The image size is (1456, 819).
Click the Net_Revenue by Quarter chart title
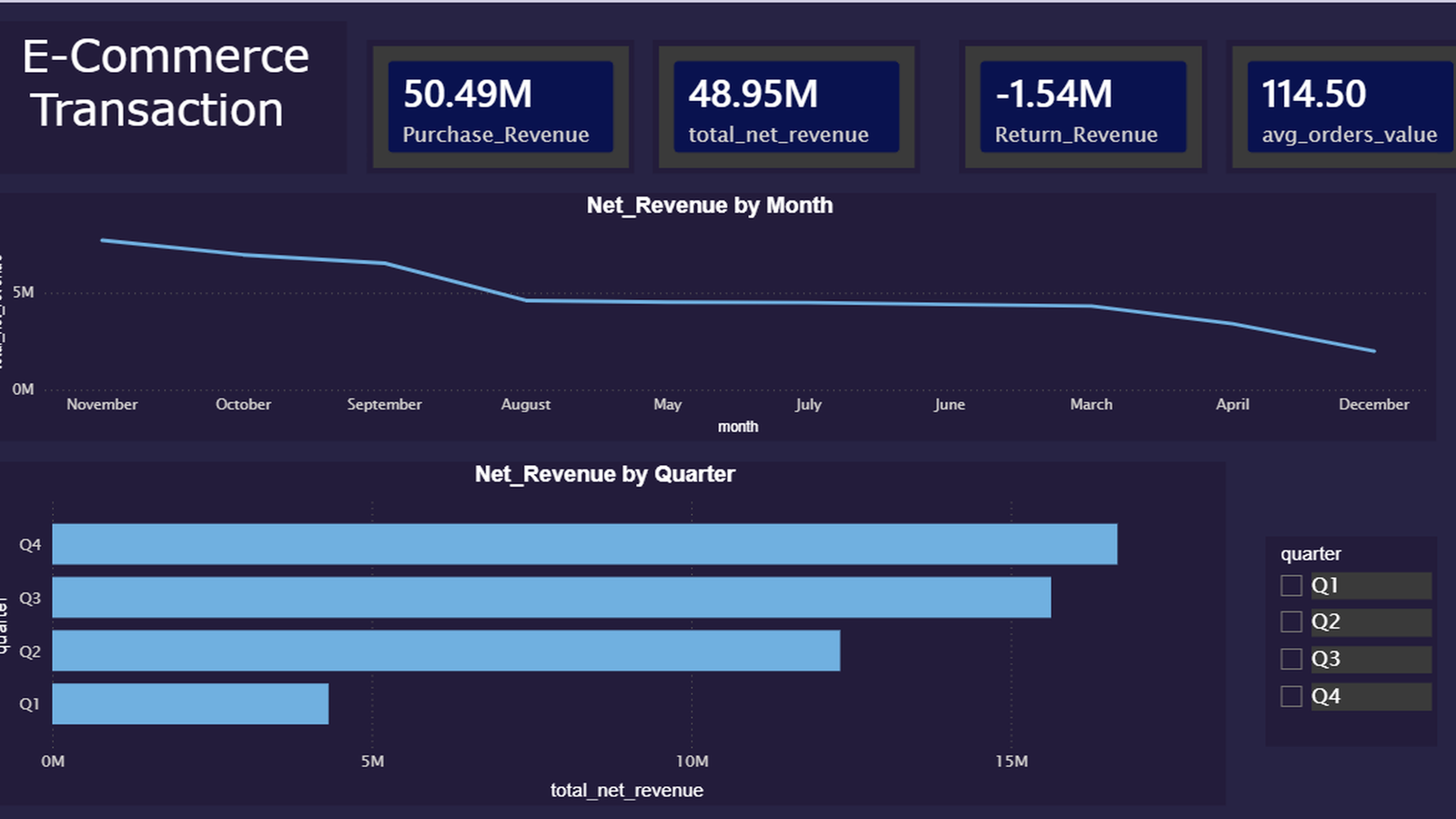coord(605,474)
